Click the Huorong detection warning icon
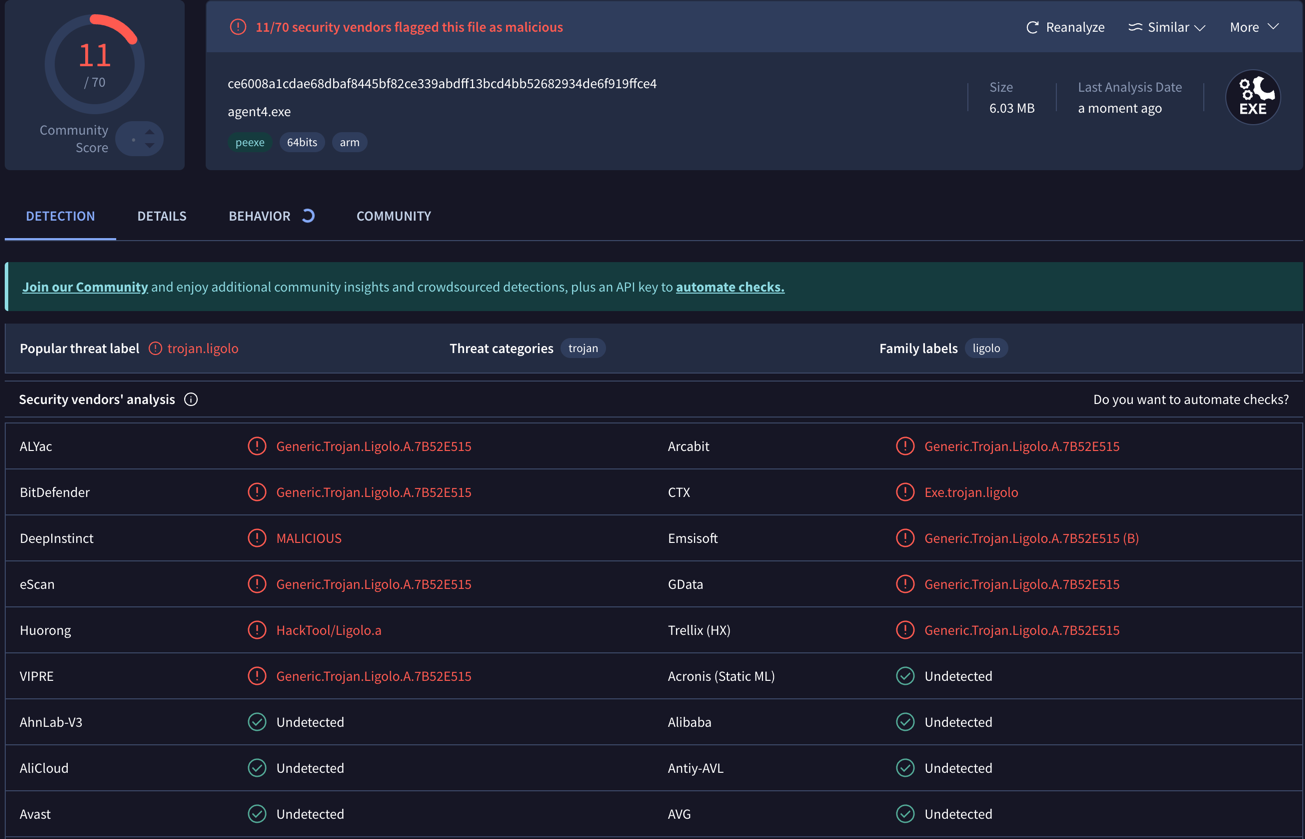Image resolution: width=1305 pixels, height=839 pixels. [257, 630]
